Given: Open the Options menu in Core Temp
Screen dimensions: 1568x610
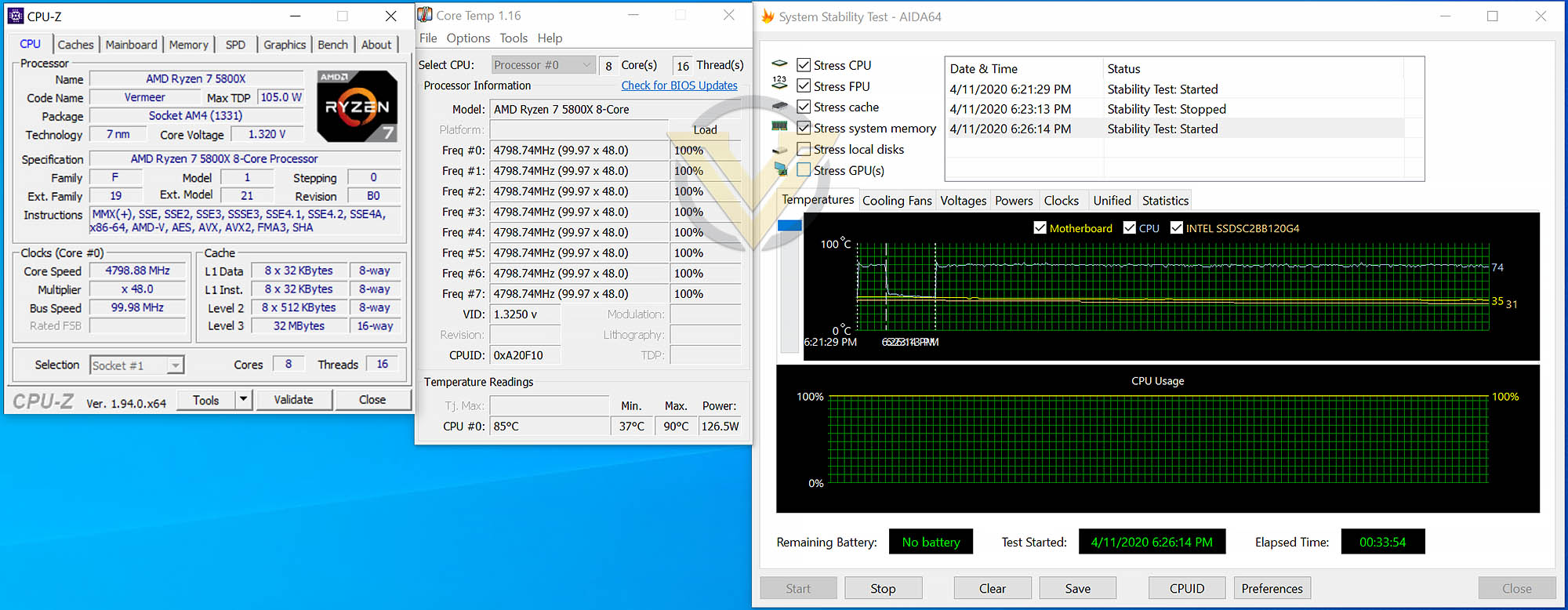Looking at the screenshot, I should coord(468,38).
